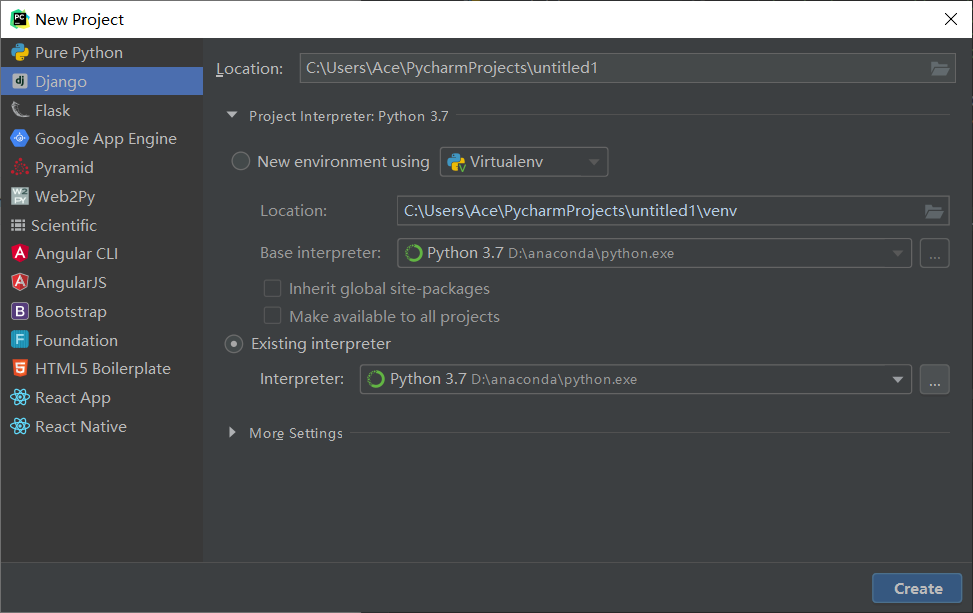Screen dimensions: 973x613
Task: Select HTML5 Boilerplate project type
Action: (102, 369)
